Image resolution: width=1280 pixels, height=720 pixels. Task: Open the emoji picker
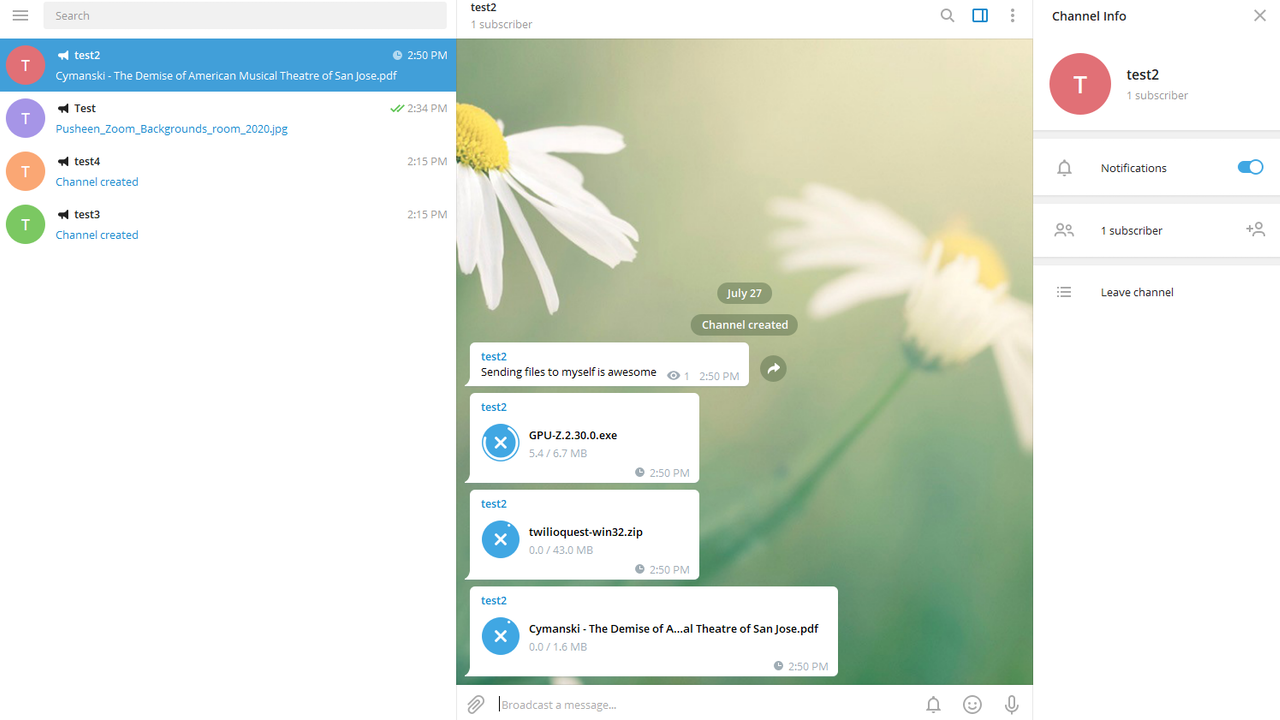coord(972,705)
